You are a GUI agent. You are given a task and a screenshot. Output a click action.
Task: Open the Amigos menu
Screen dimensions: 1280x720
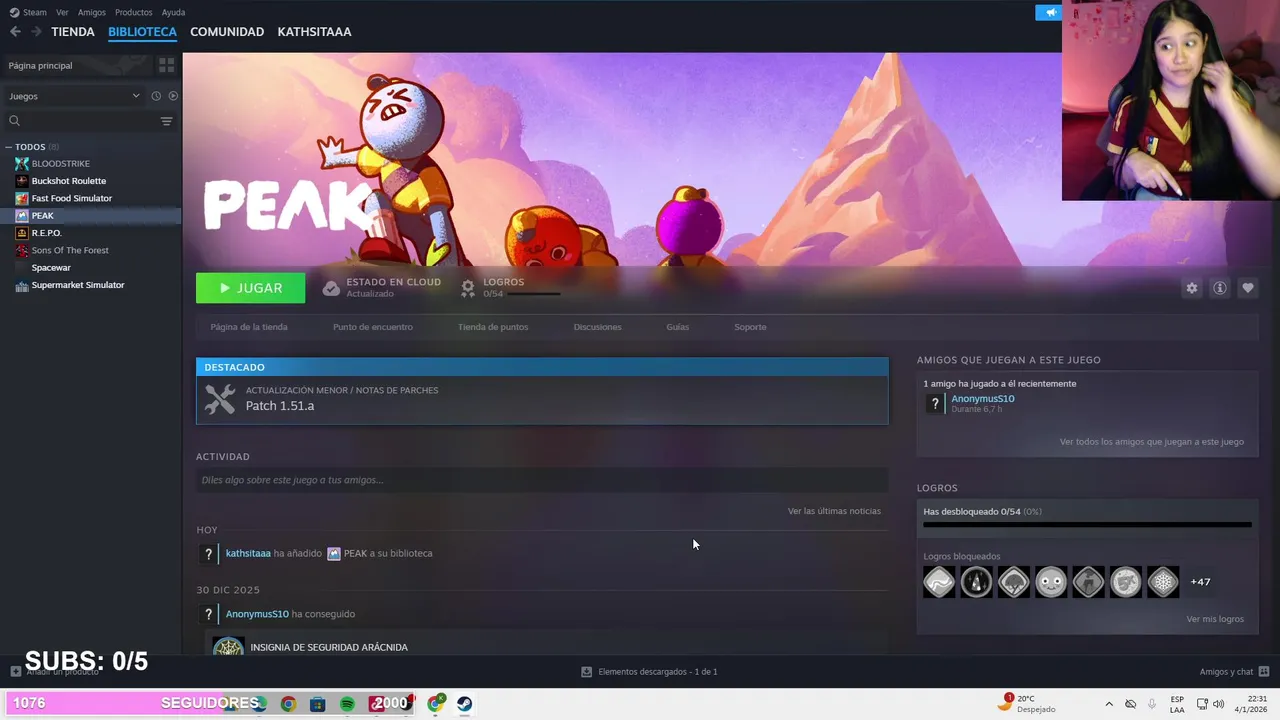tap(91, 12)
